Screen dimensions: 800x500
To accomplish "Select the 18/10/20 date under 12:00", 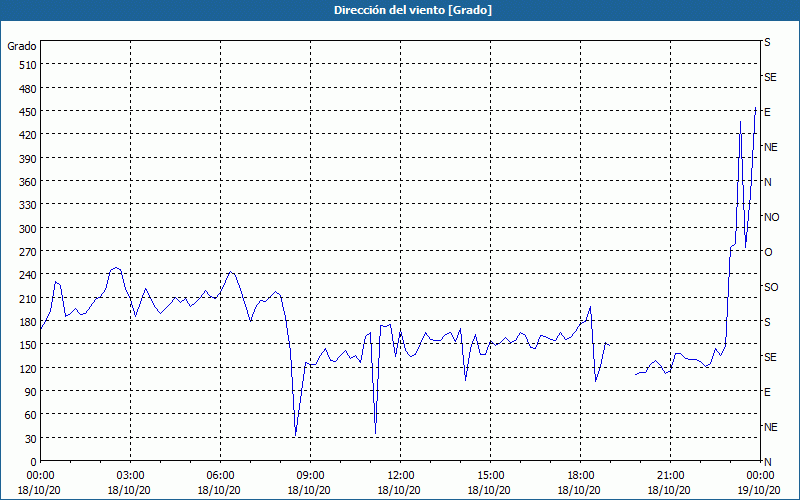I will [x=401, y=490].
